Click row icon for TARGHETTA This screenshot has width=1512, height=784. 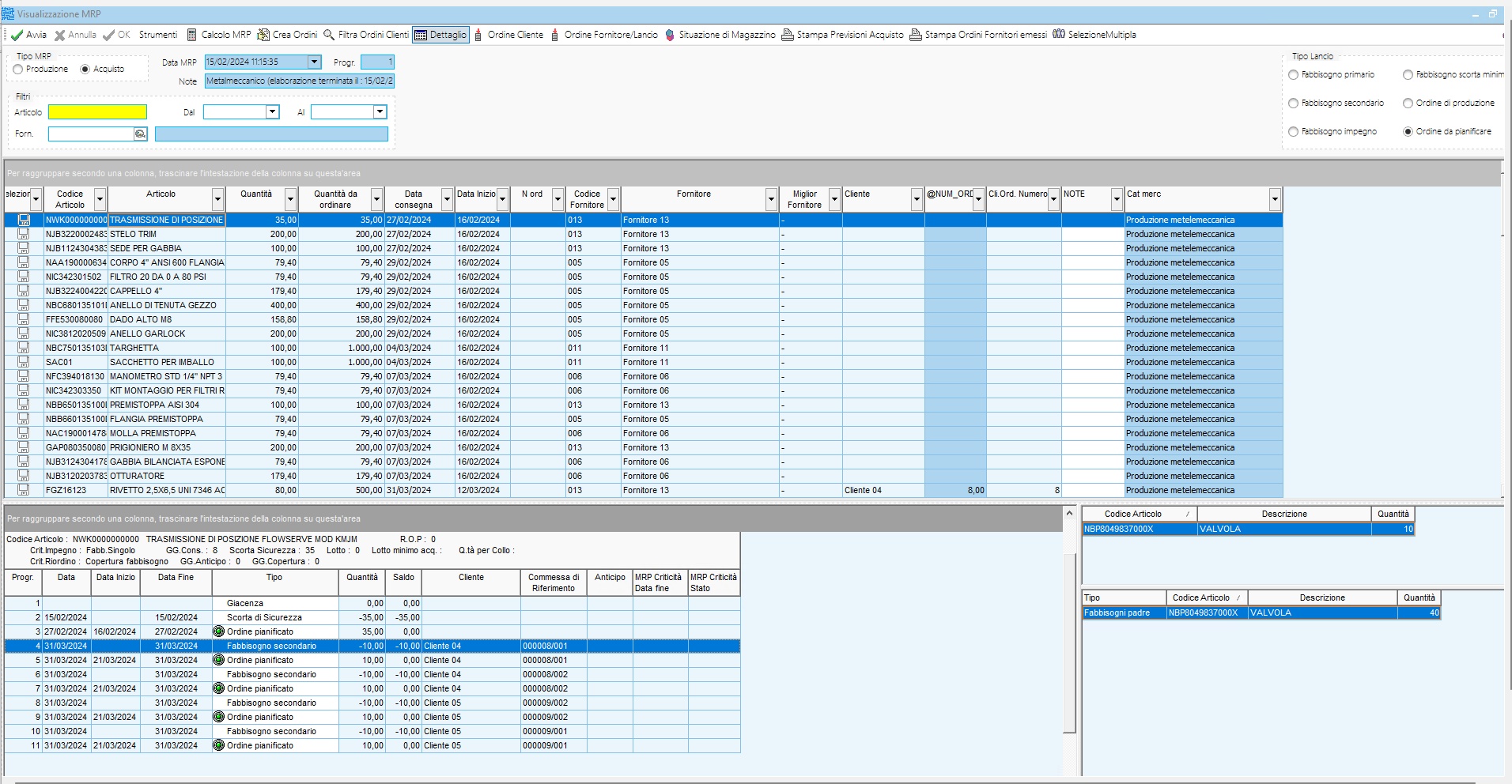tap(24, 348)
